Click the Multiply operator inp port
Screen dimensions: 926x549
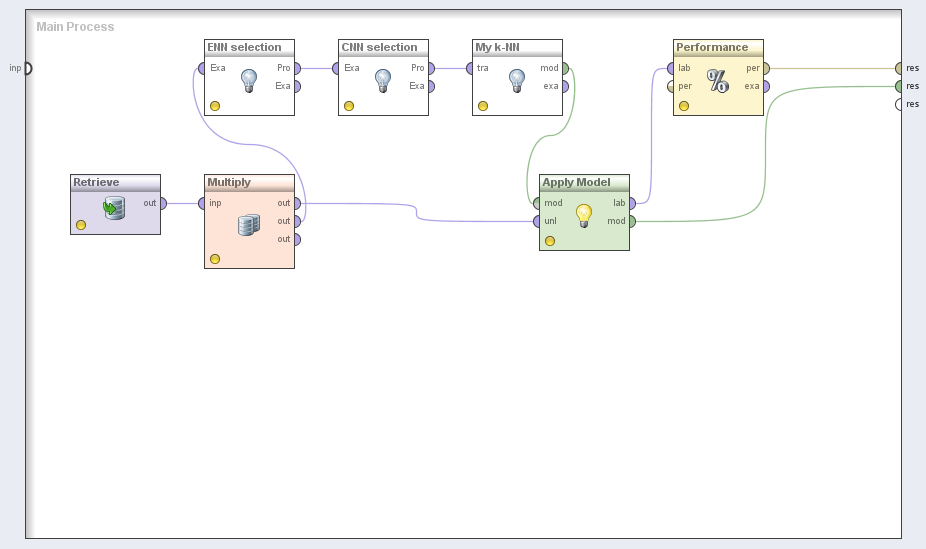point(202,203)
